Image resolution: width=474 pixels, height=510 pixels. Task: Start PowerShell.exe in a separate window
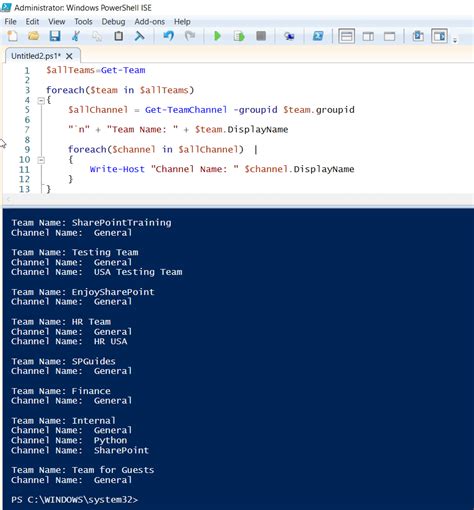(318, 36)
